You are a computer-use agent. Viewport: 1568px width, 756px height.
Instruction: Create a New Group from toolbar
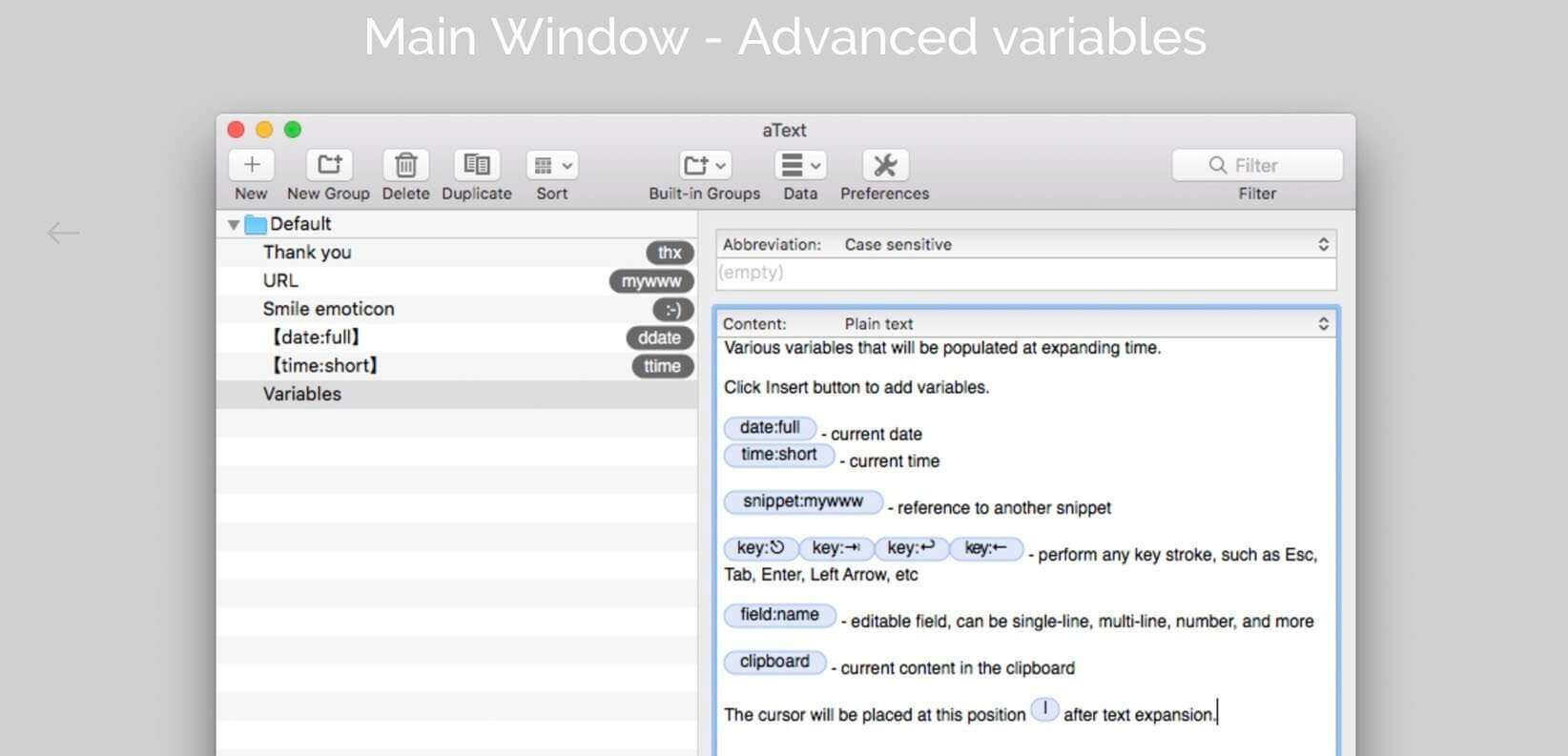[x=329, y=165]
